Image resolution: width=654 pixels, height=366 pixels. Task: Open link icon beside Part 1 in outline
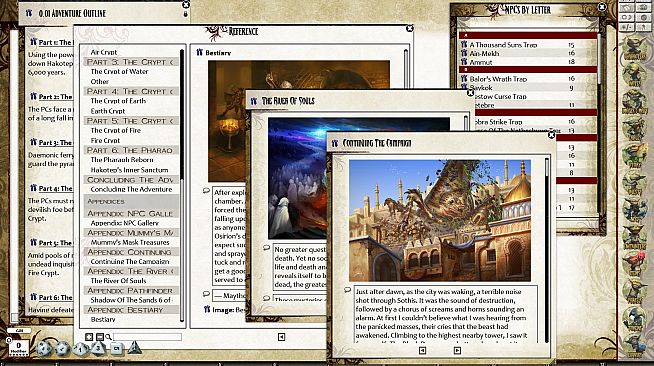click(33, 42)
